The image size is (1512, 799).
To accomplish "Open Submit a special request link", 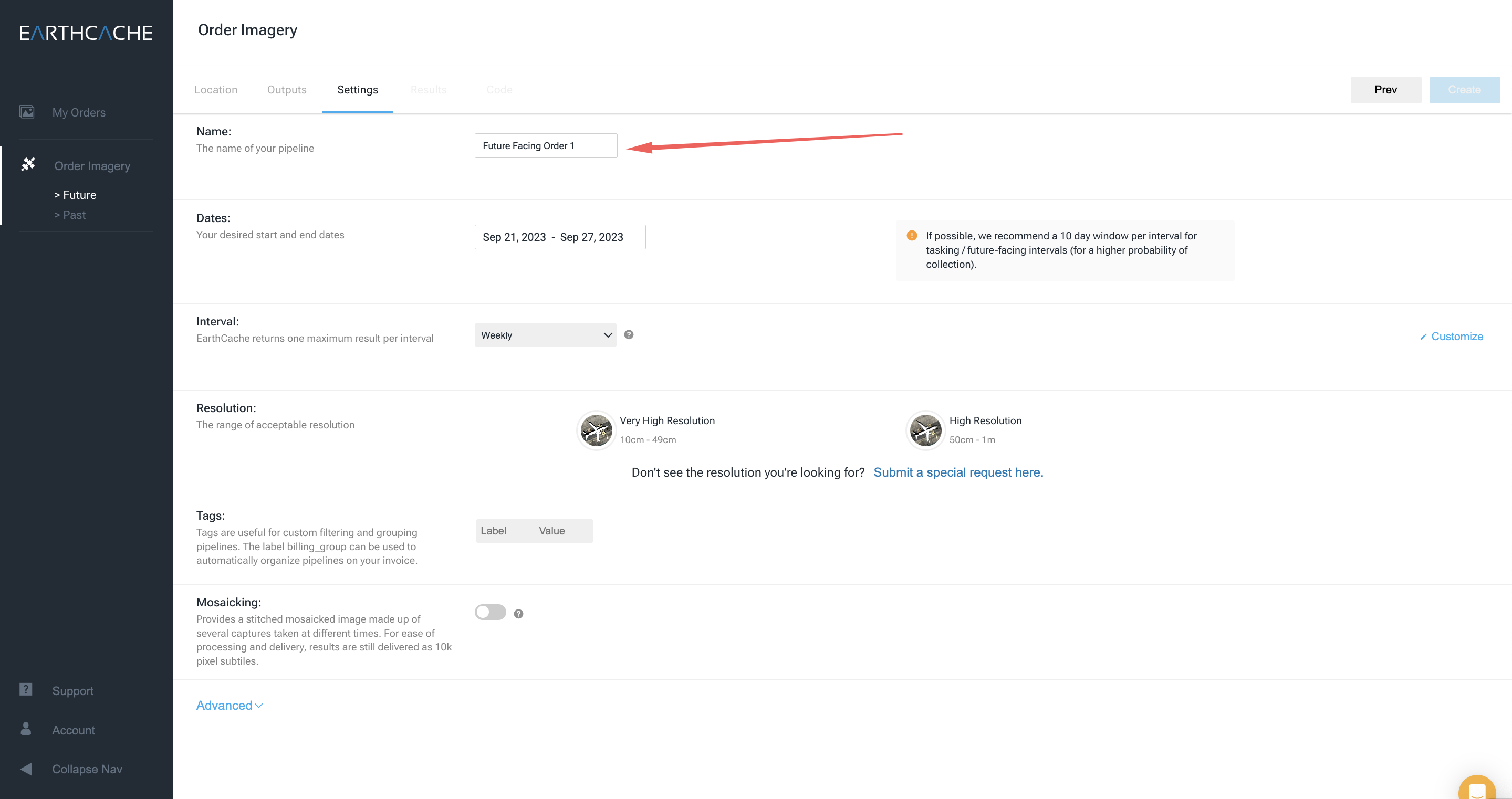I will 958,472.
